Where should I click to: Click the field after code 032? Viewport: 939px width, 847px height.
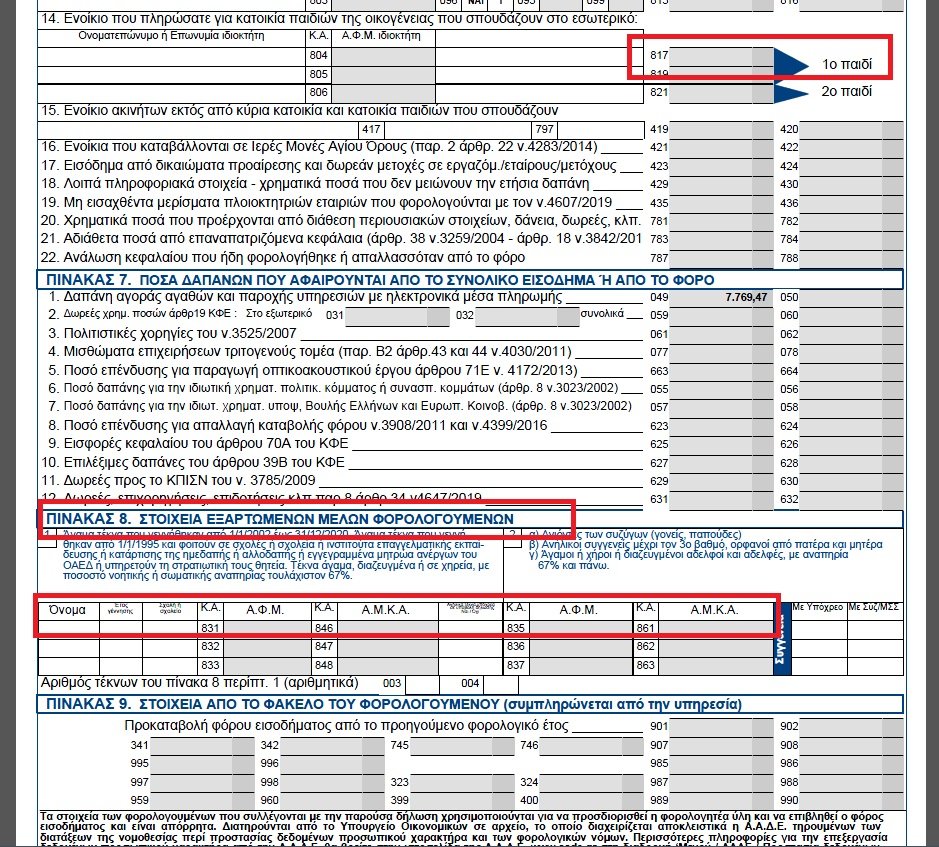[527, 316]
